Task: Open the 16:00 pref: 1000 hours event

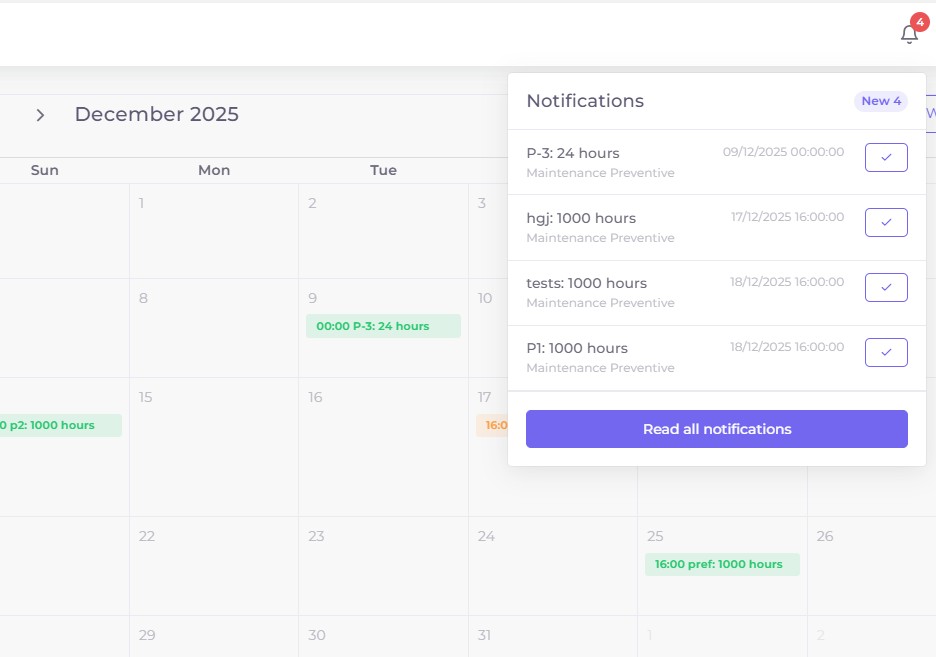Action: [x=722, y=564]
